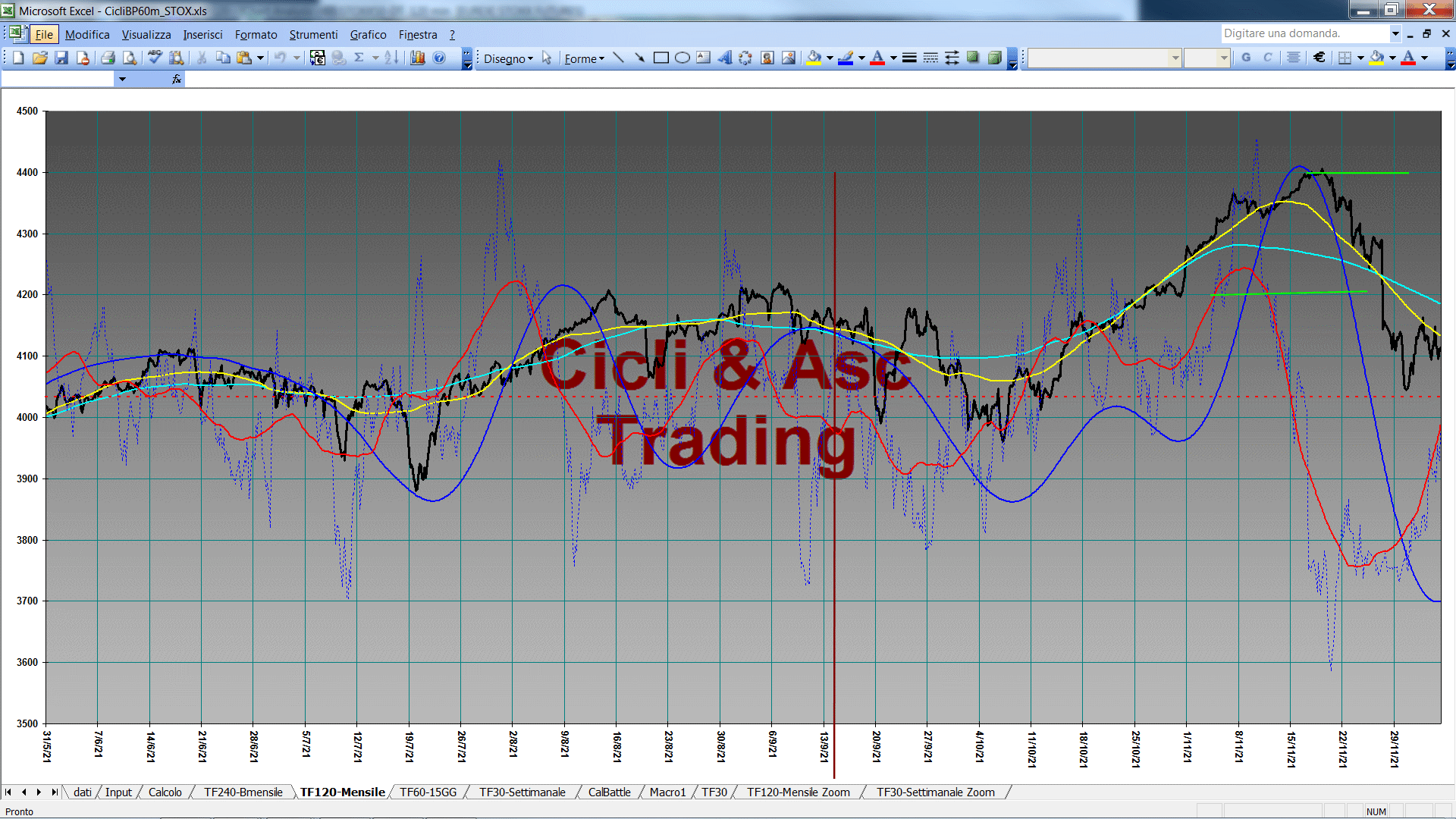Open the Strumenti menu

coord(313,34)
